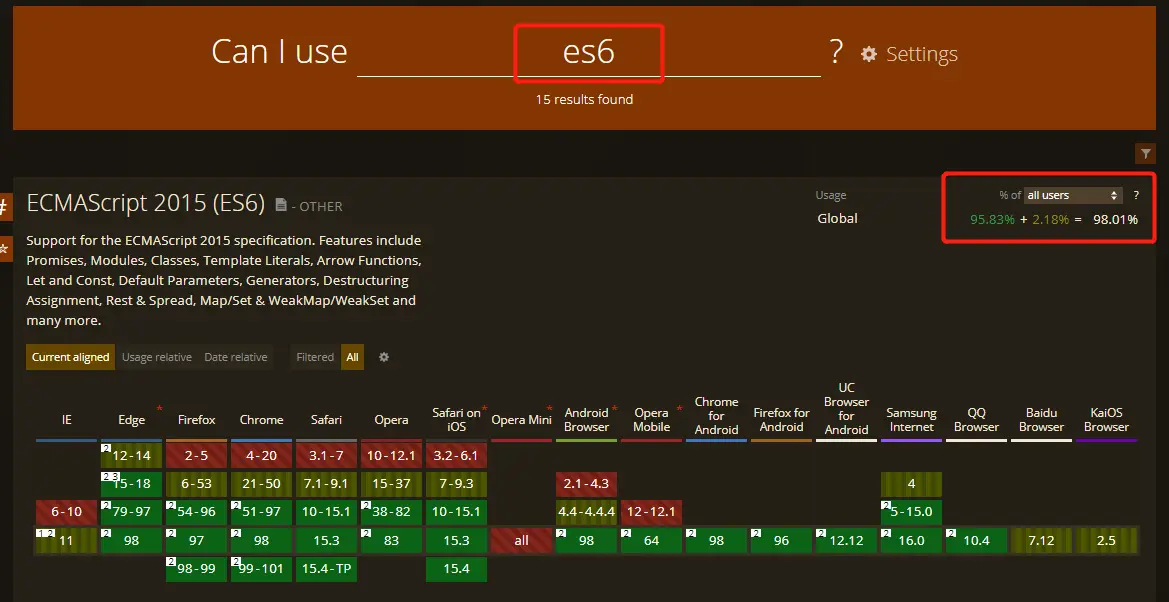Star the ECMAScript 2015 feature
1169x602 pixels.
pos(4,248)
